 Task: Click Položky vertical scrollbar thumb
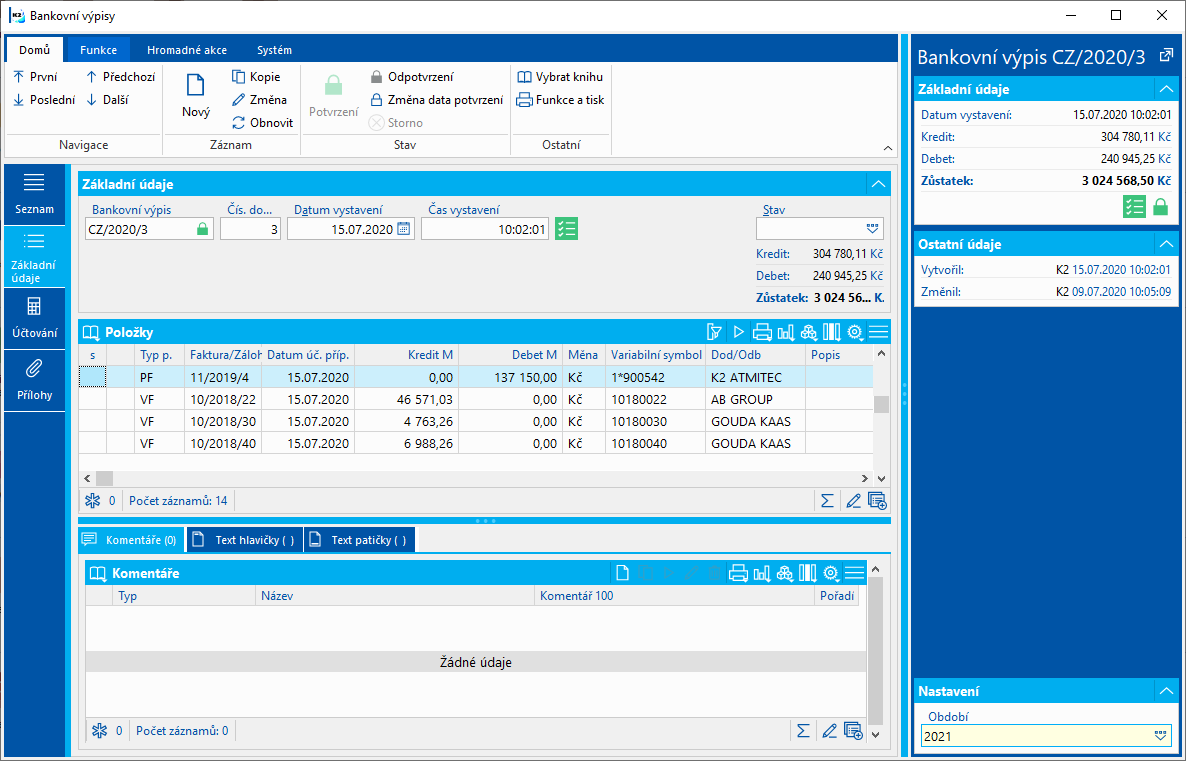881,404
